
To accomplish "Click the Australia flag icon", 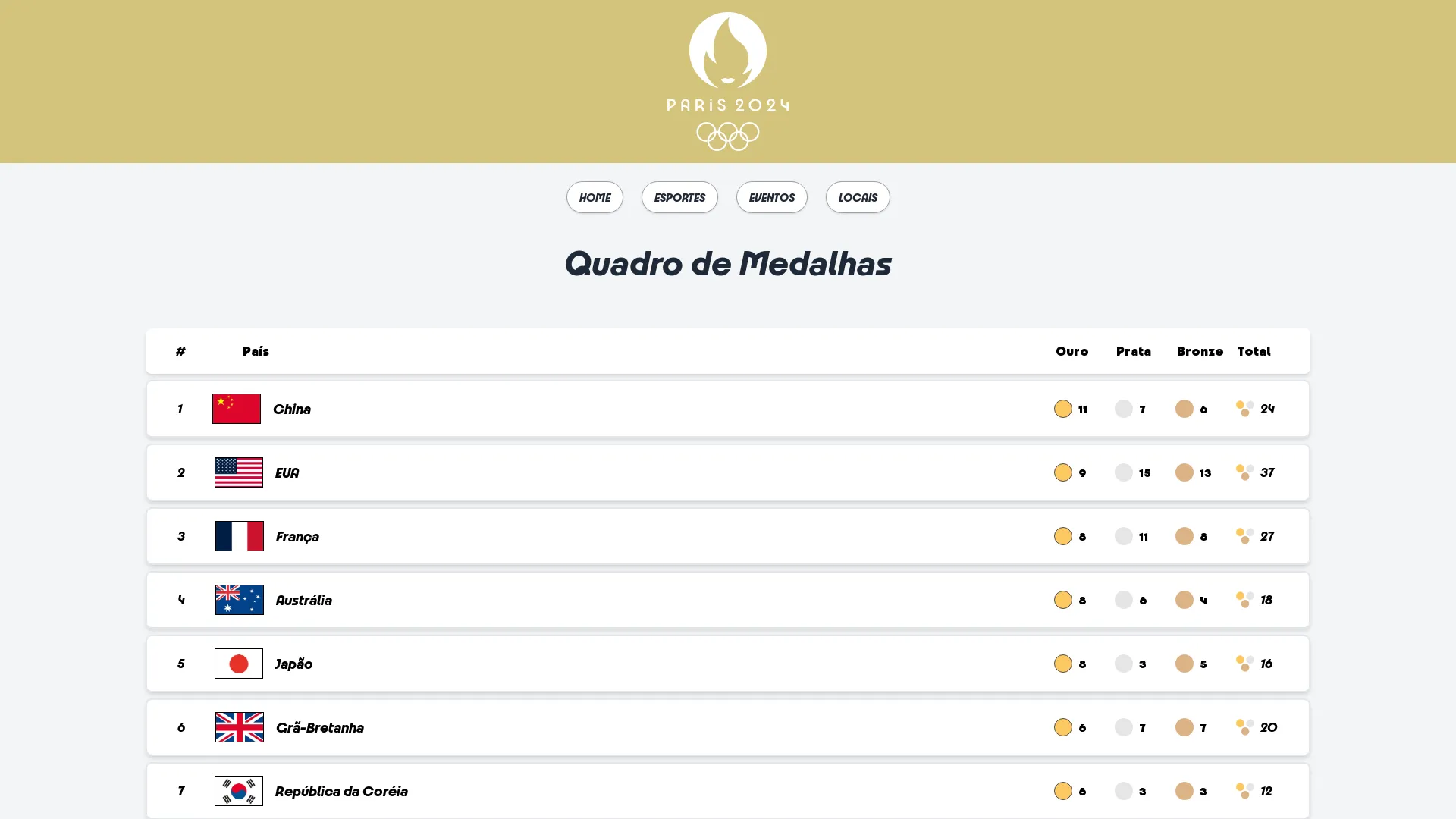I will click(239, 600).
